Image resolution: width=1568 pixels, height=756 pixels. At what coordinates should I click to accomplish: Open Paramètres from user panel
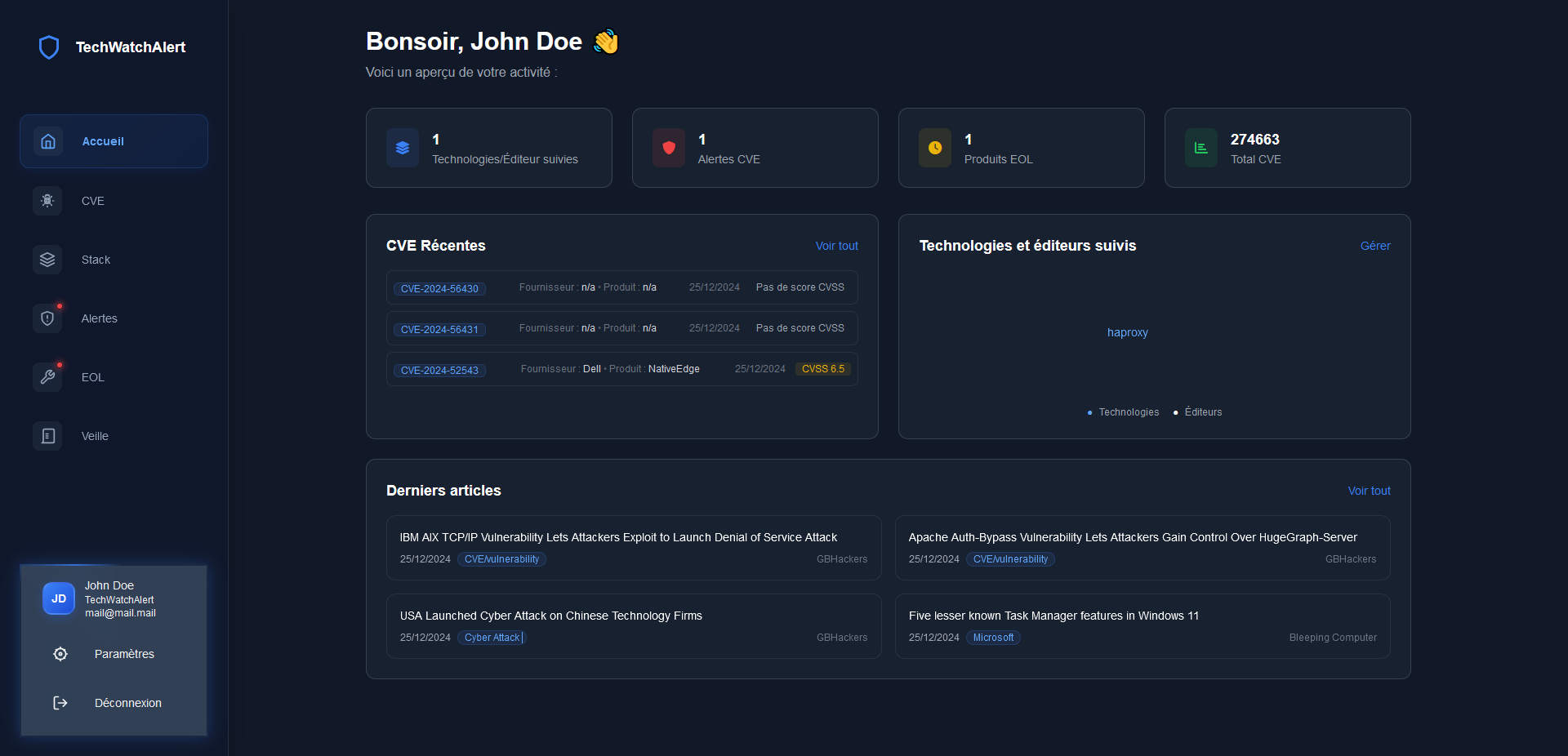tap(114, 654)
